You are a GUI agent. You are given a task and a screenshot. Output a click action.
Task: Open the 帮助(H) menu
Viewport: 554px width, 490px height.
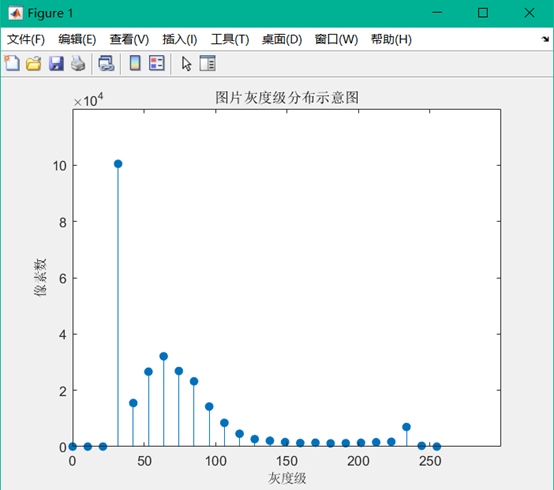[391, 39]
